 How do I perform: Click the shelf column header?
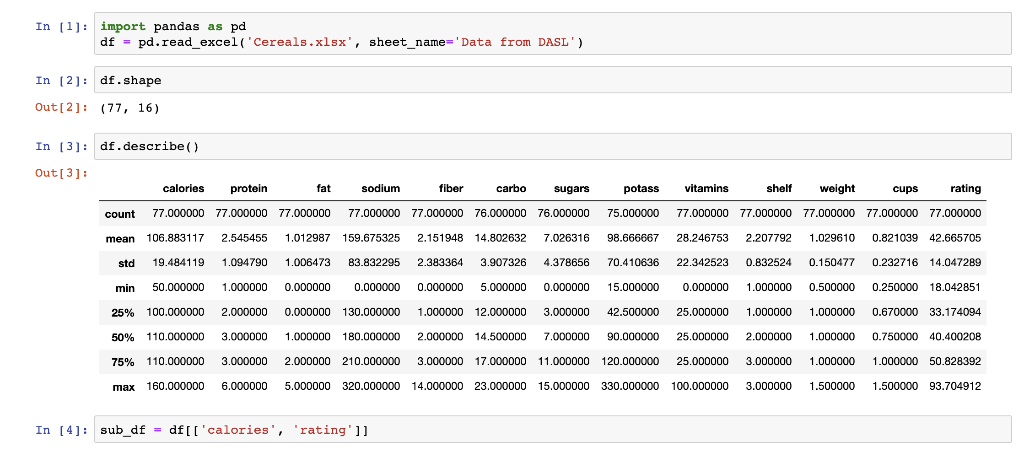tap(779, 188)
